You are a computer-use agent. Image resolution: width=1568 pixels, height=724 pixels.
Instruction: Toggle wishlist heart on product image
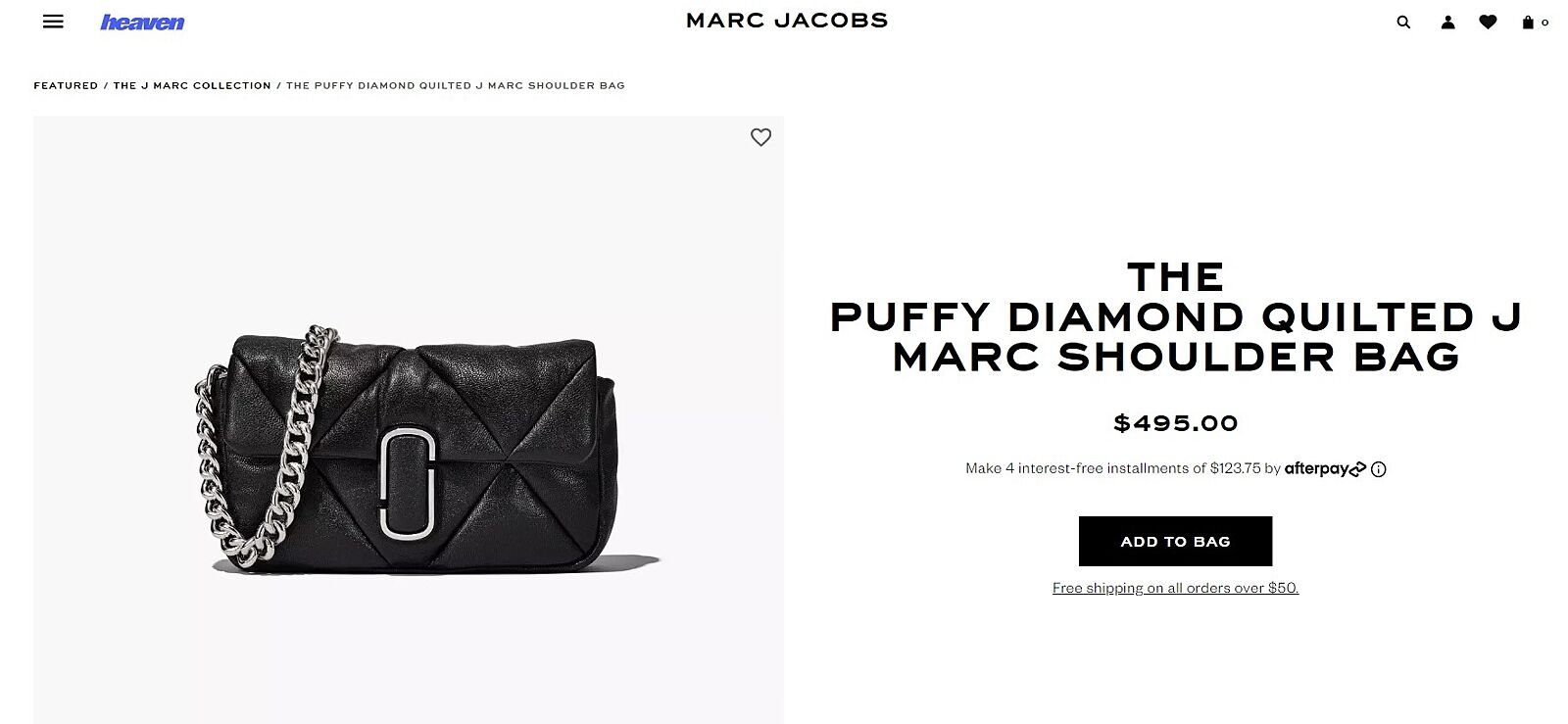click(760, 137)
